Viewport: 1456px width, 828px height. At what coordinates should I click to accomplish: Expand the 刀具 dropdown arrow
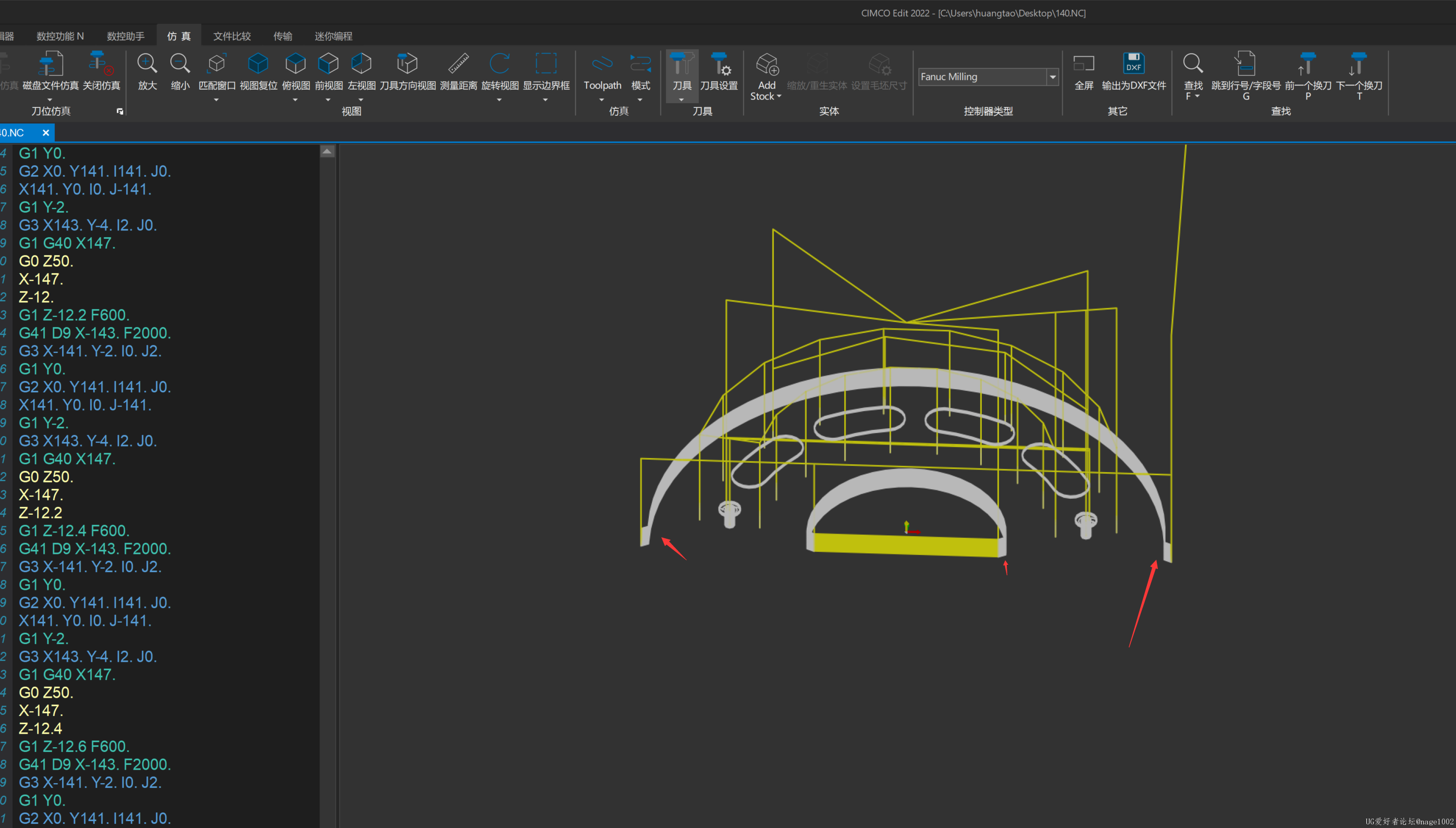(x=681, y=100)
